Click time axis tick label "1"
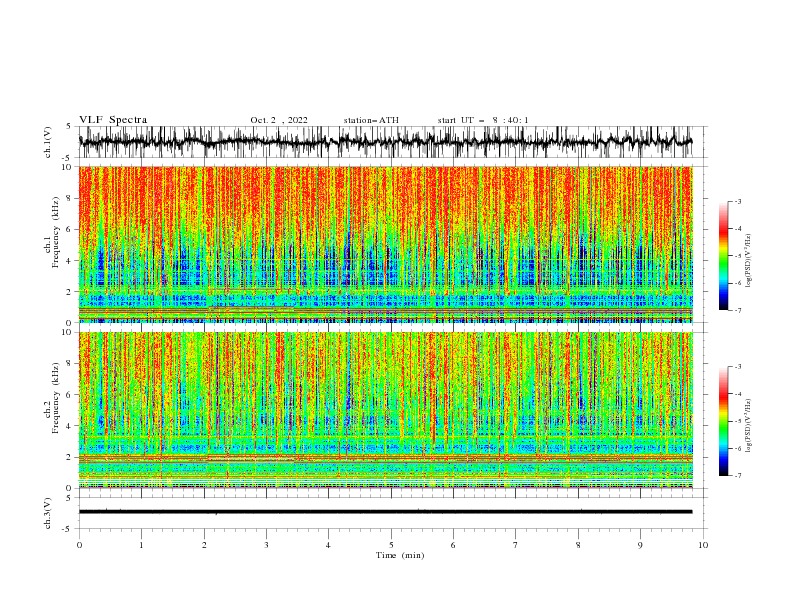The height and width of the screenshot is (612, 792). (141, 545)
